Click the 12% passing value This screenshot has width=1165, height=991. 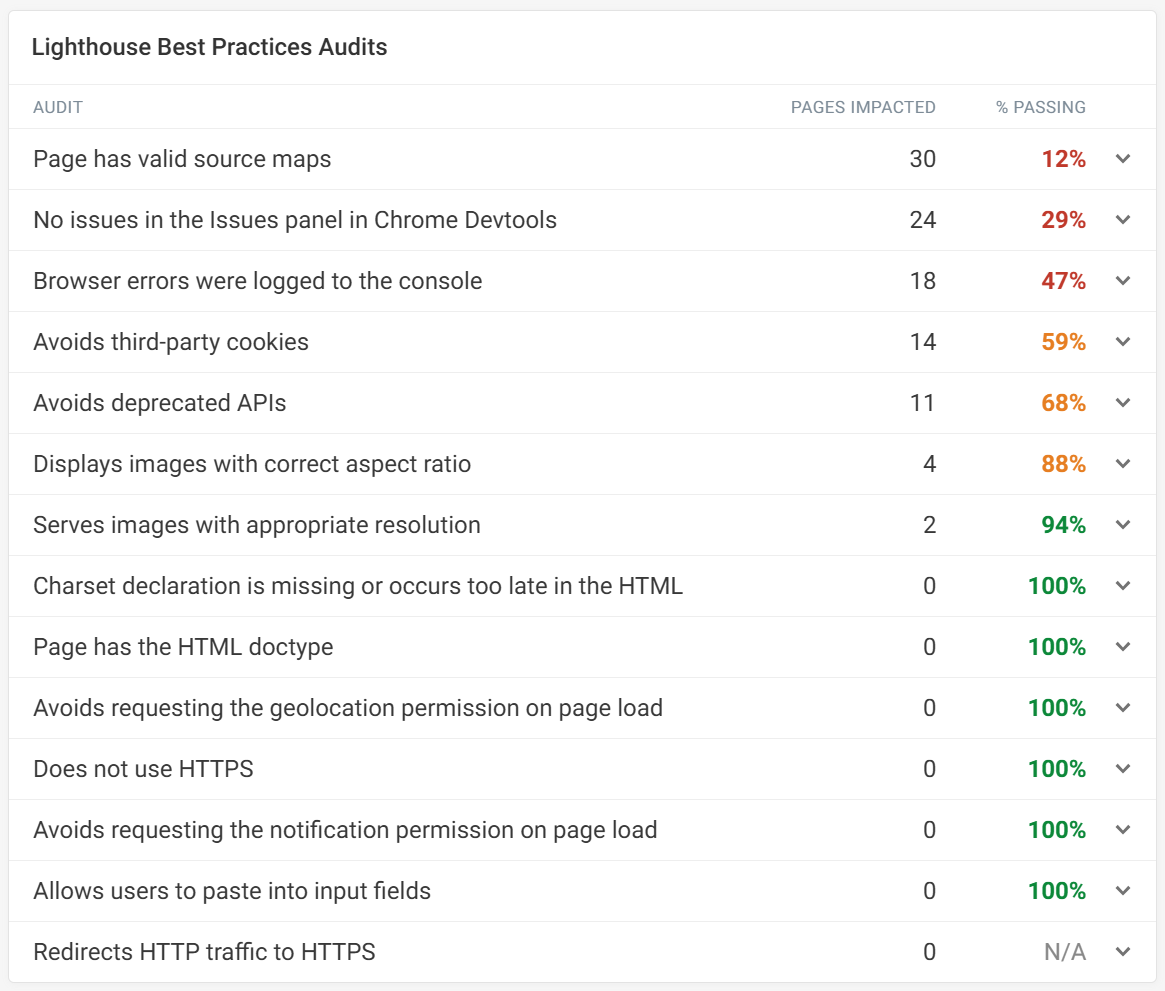click(1063, 159)
